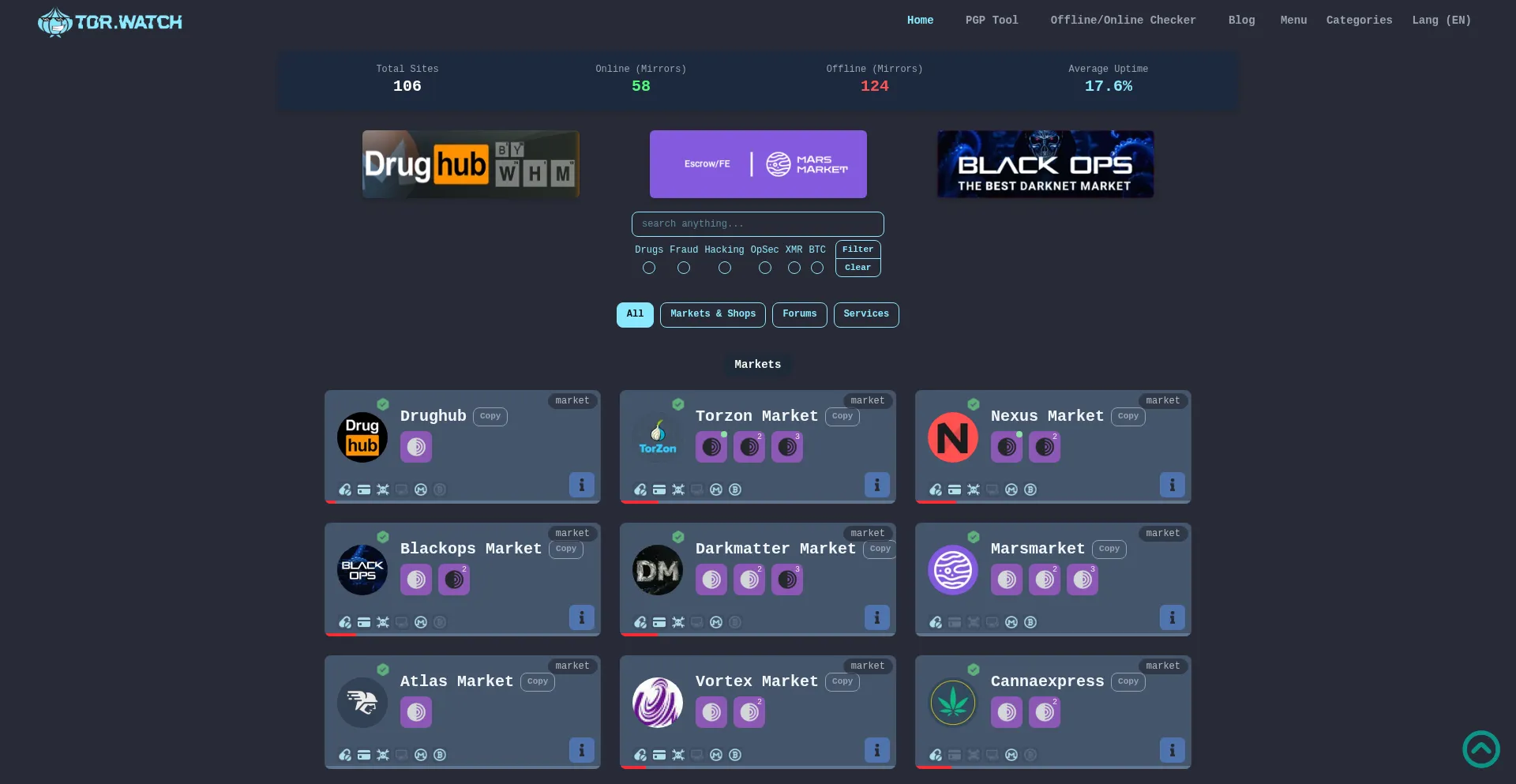Open Darkmatter Market mirror number 3
Image resolution: width=1516 pixels, height=784 pixels.
[x=787, y=580]
